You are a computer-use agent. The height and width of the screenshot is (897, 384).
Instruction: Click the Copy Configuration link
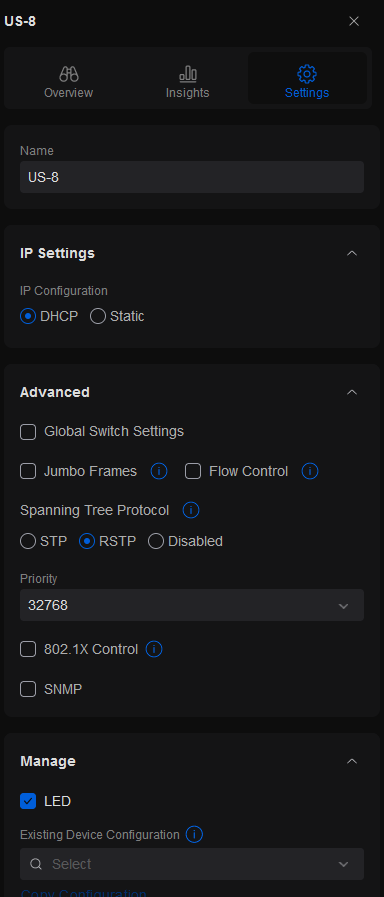tap(83, 892)
